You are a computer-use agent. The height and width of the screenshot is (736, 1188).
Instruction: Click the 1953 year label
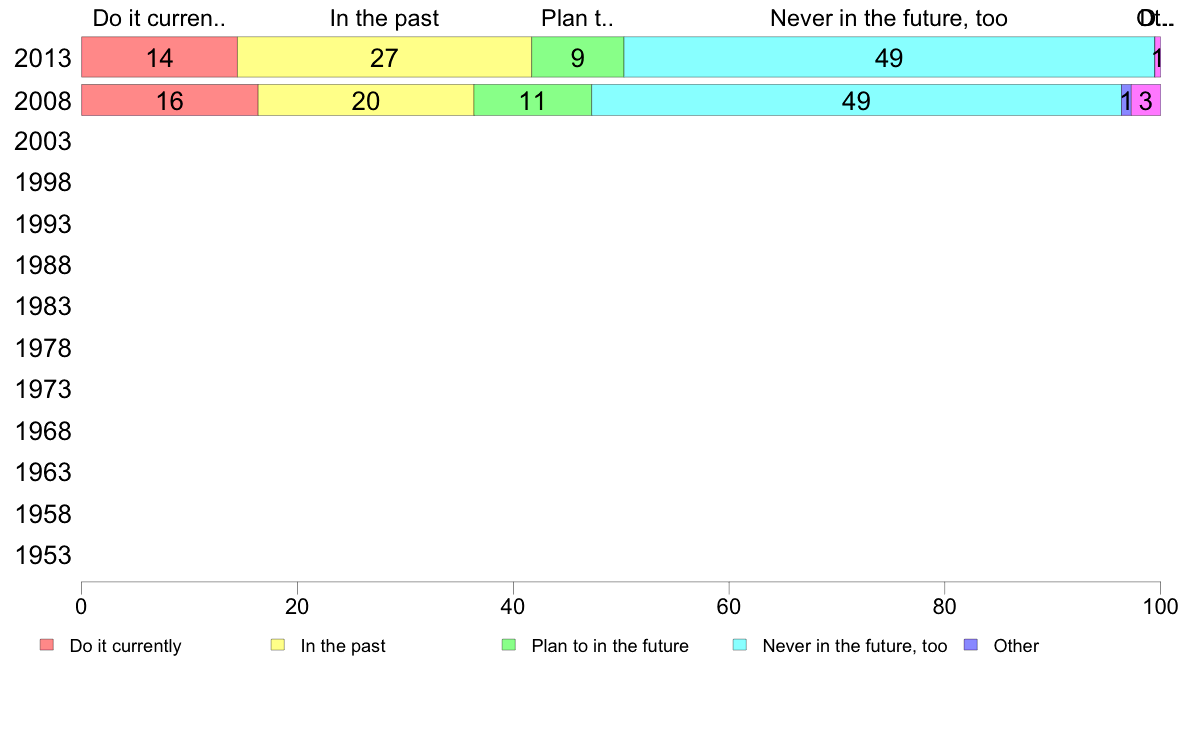[42, 556]
